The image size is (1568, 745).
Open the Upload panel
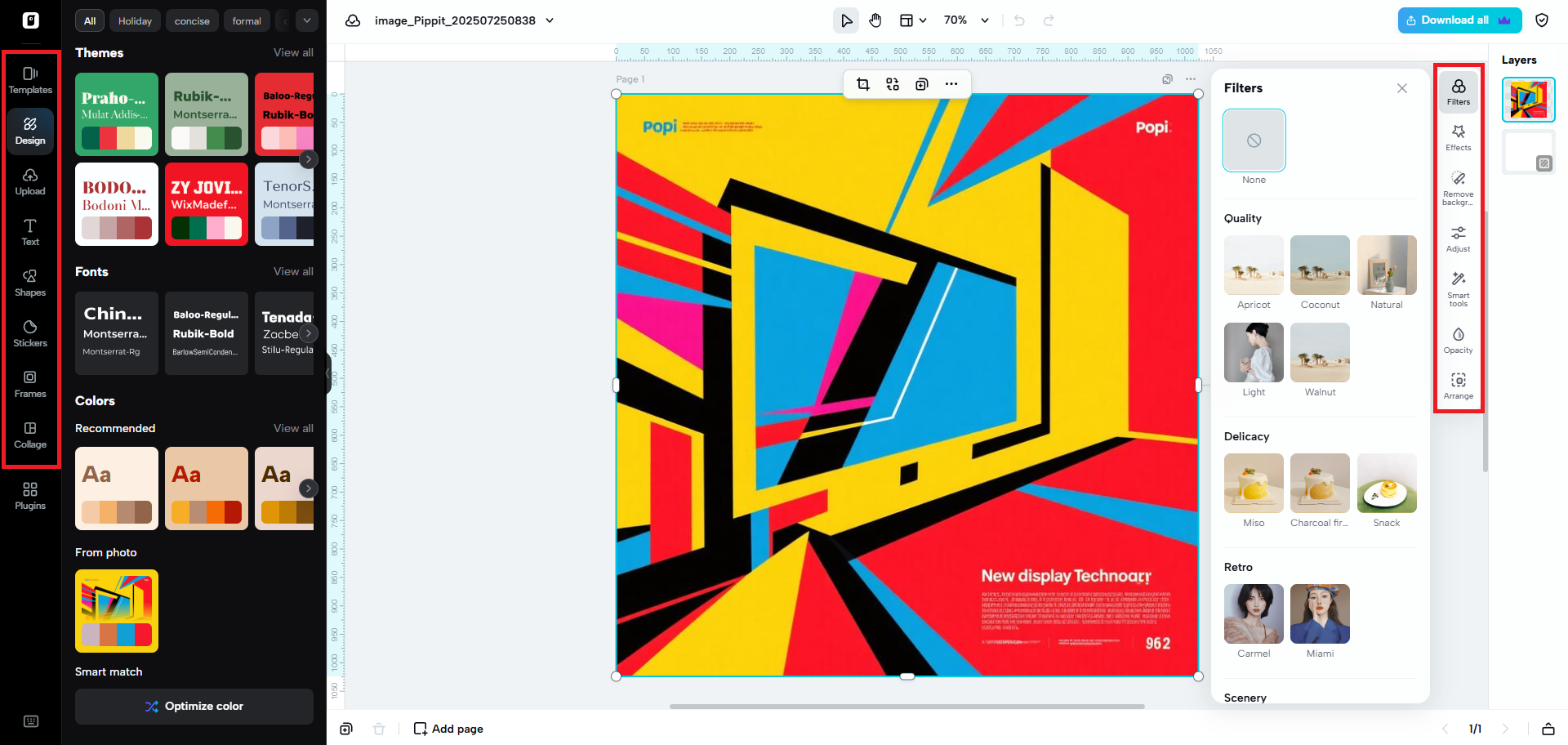click(30, 181)
